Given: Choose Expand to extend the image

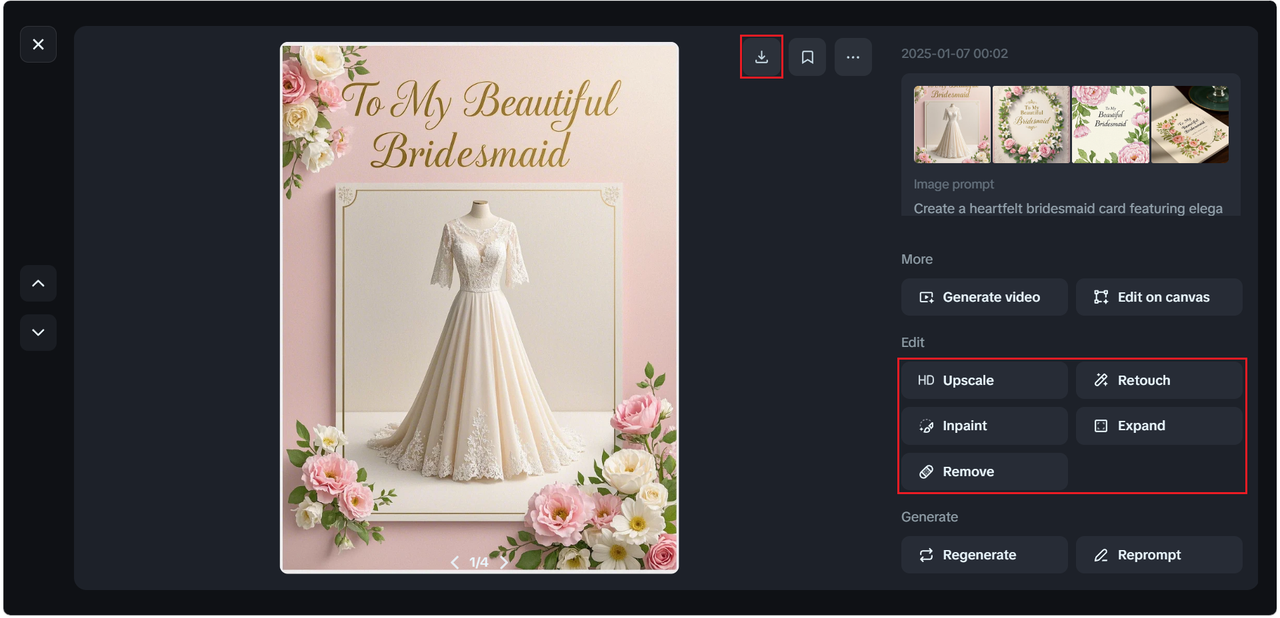Looking at the screenshot, I should click(x=1159, y=426).
